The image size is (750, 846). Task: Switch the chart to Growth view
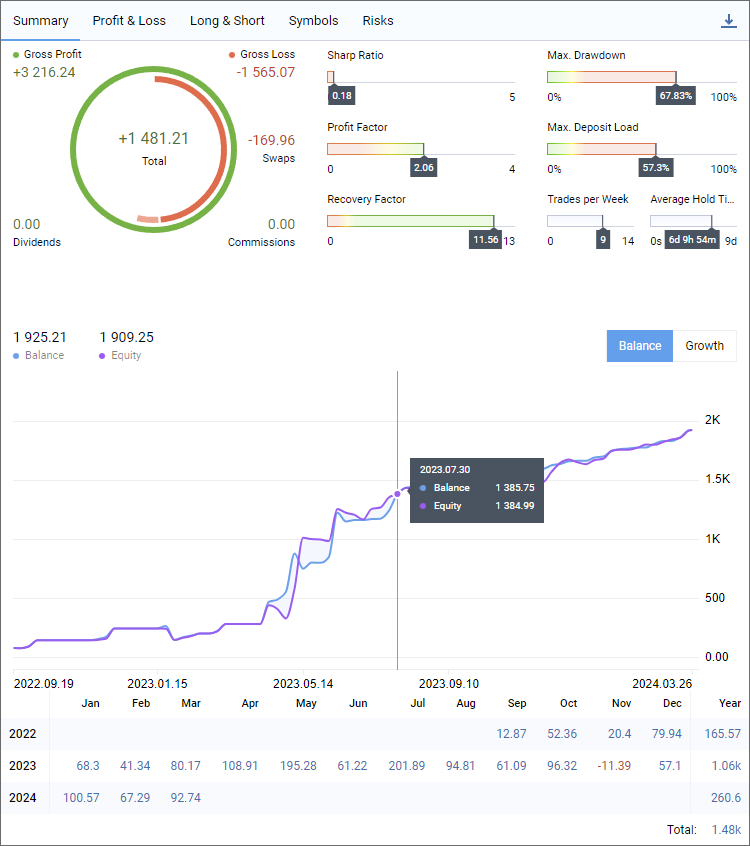[704, 346]
